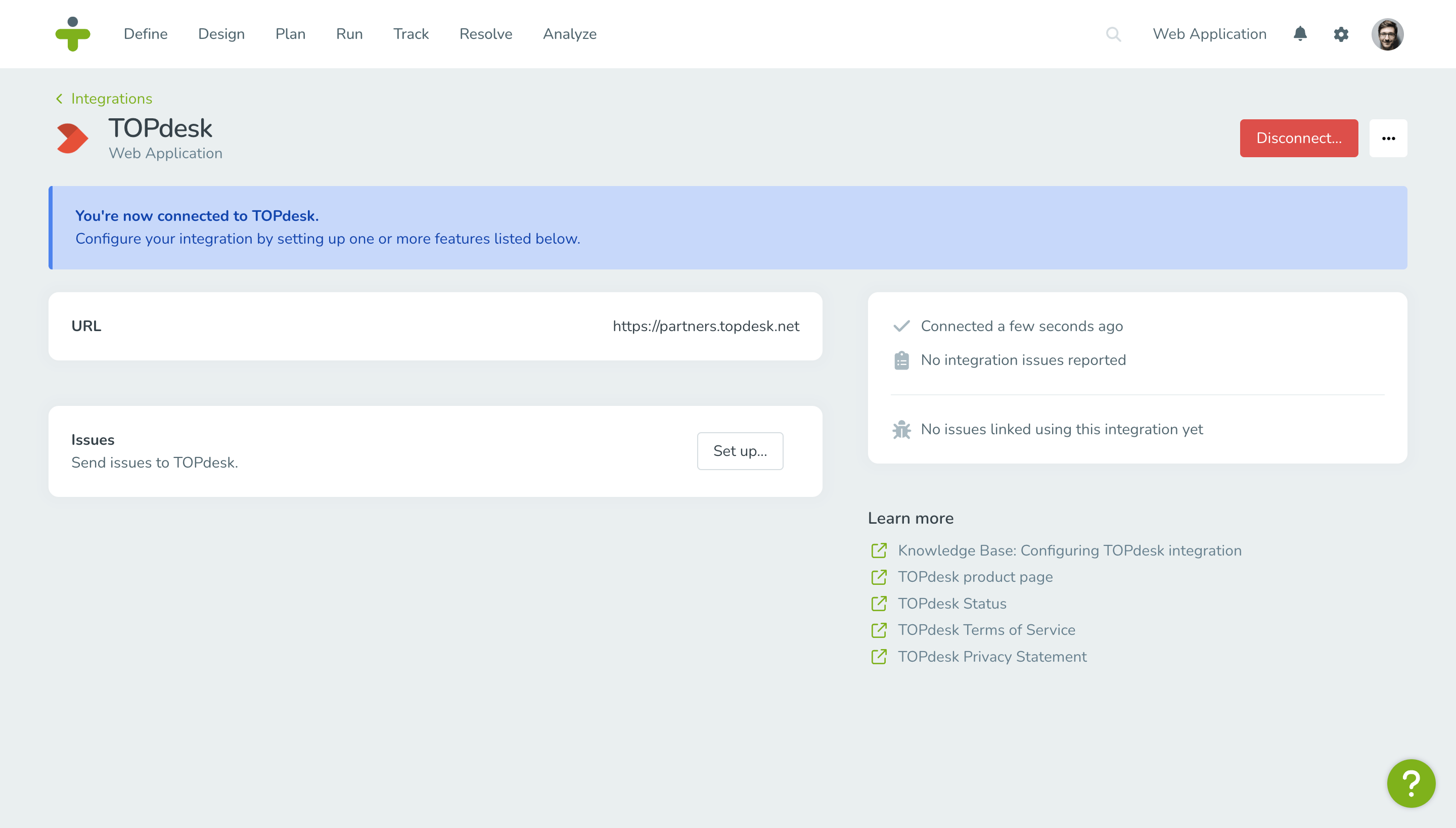Open the Resolve menu
The width and height of the screenshot is (1456, 828).
pyautogui.click(x=486, y=34)
